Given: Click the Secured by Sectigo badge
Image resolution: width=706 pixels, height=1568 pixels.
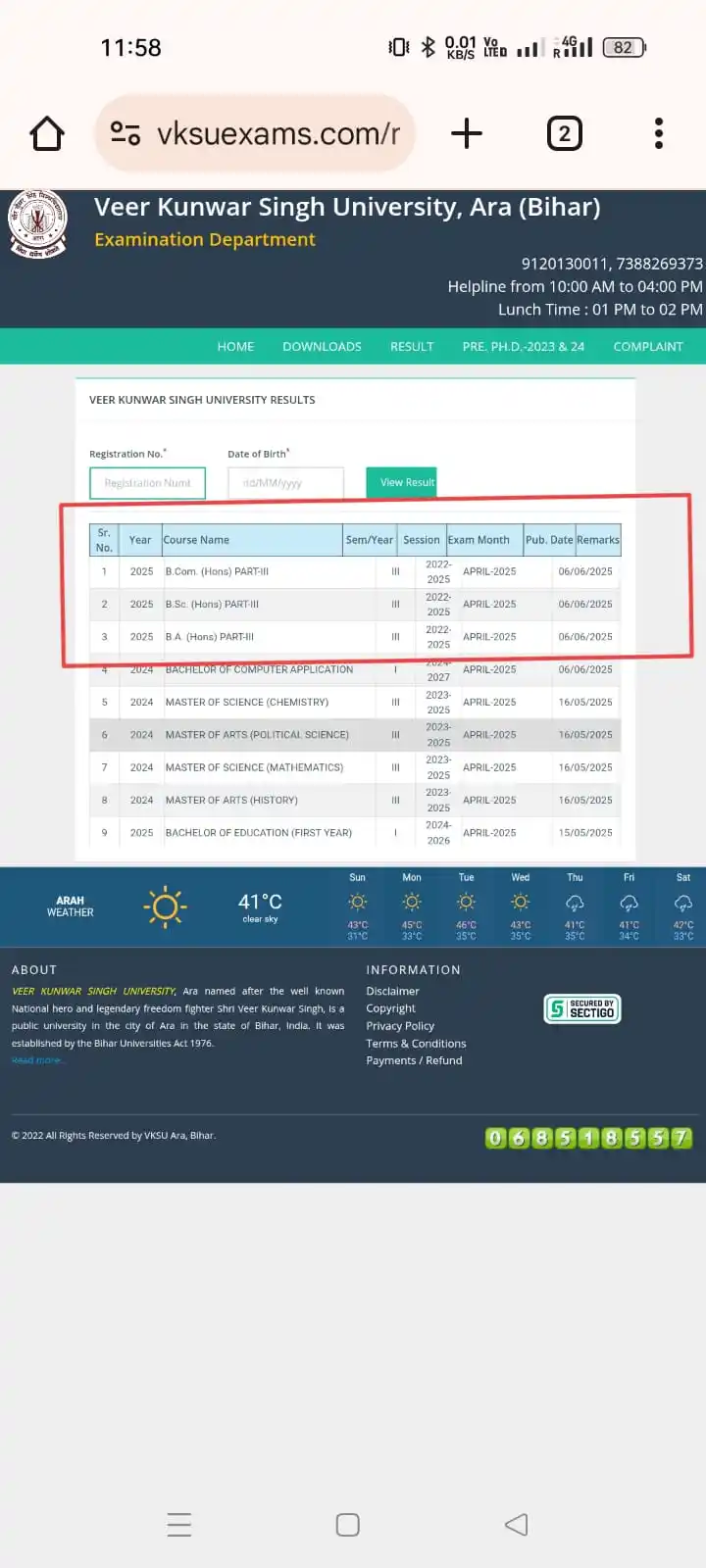Looking at the screenshot, I should click(582, 1008).
